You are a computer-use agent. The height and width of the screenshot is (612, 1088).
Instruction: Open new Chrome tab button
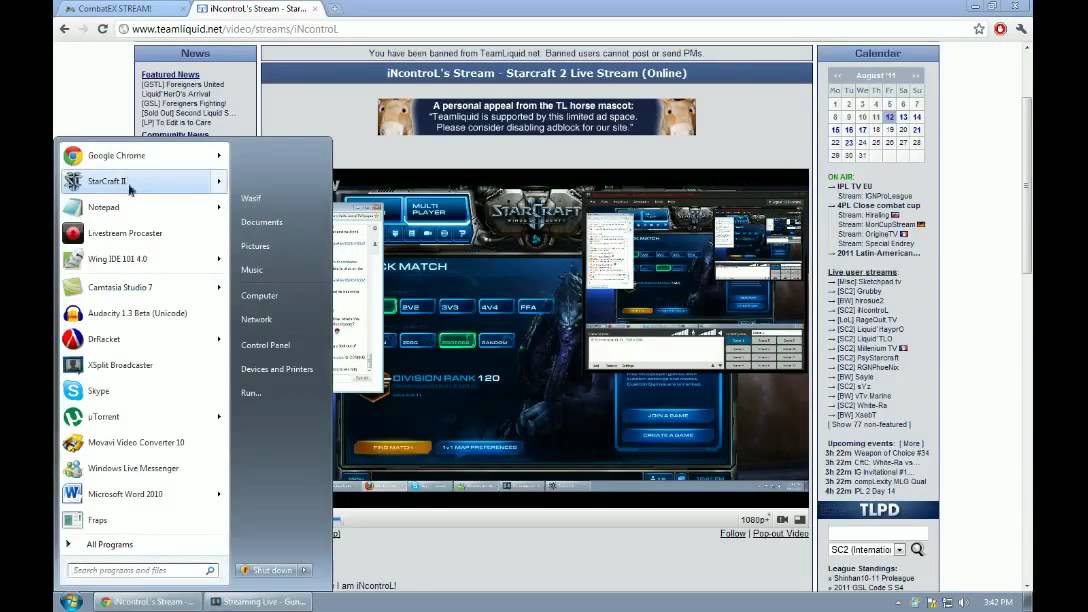click(x=334, y=8)
